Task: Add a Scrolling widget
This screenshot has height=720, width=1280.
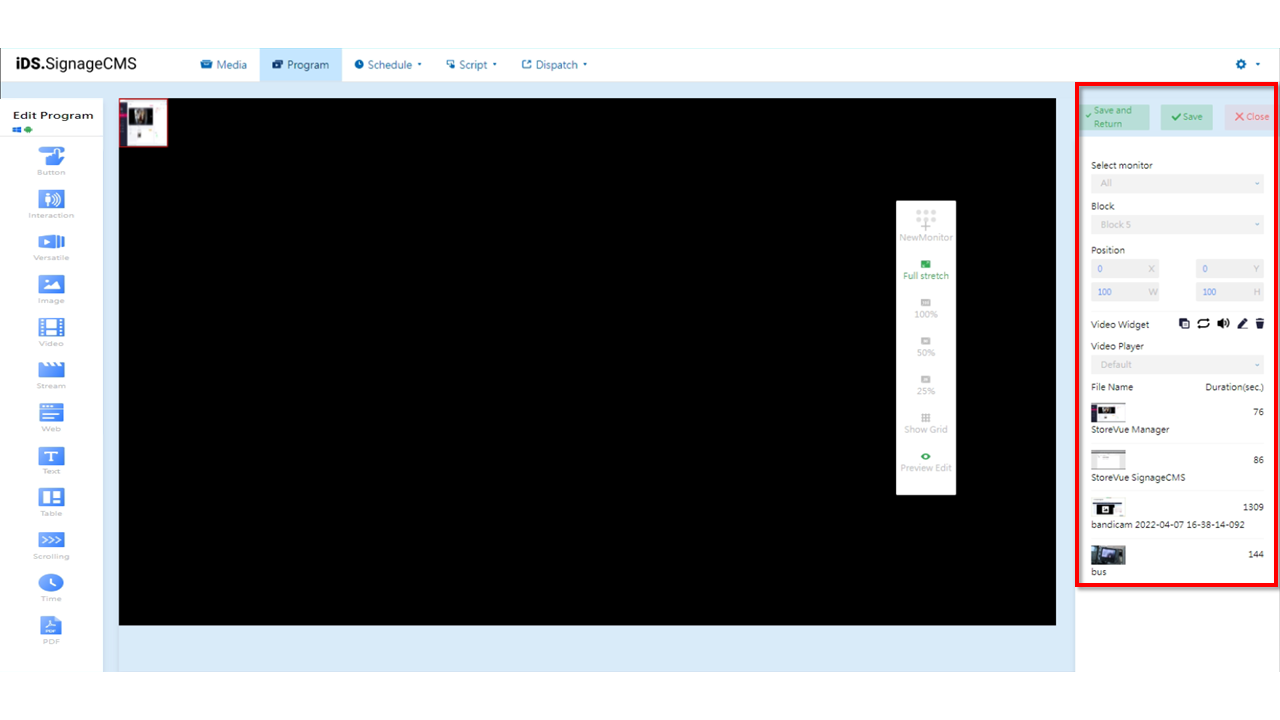Action: (51, 543)
